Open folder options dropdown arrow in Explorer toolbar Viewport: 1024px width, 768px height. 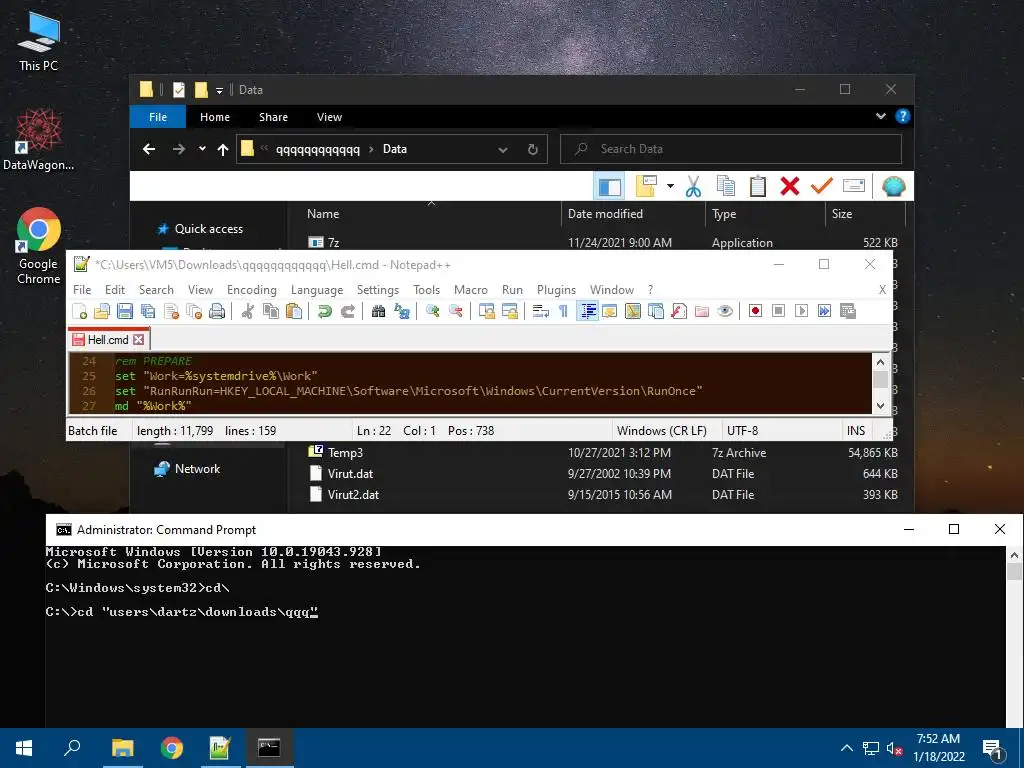(670, 186)
